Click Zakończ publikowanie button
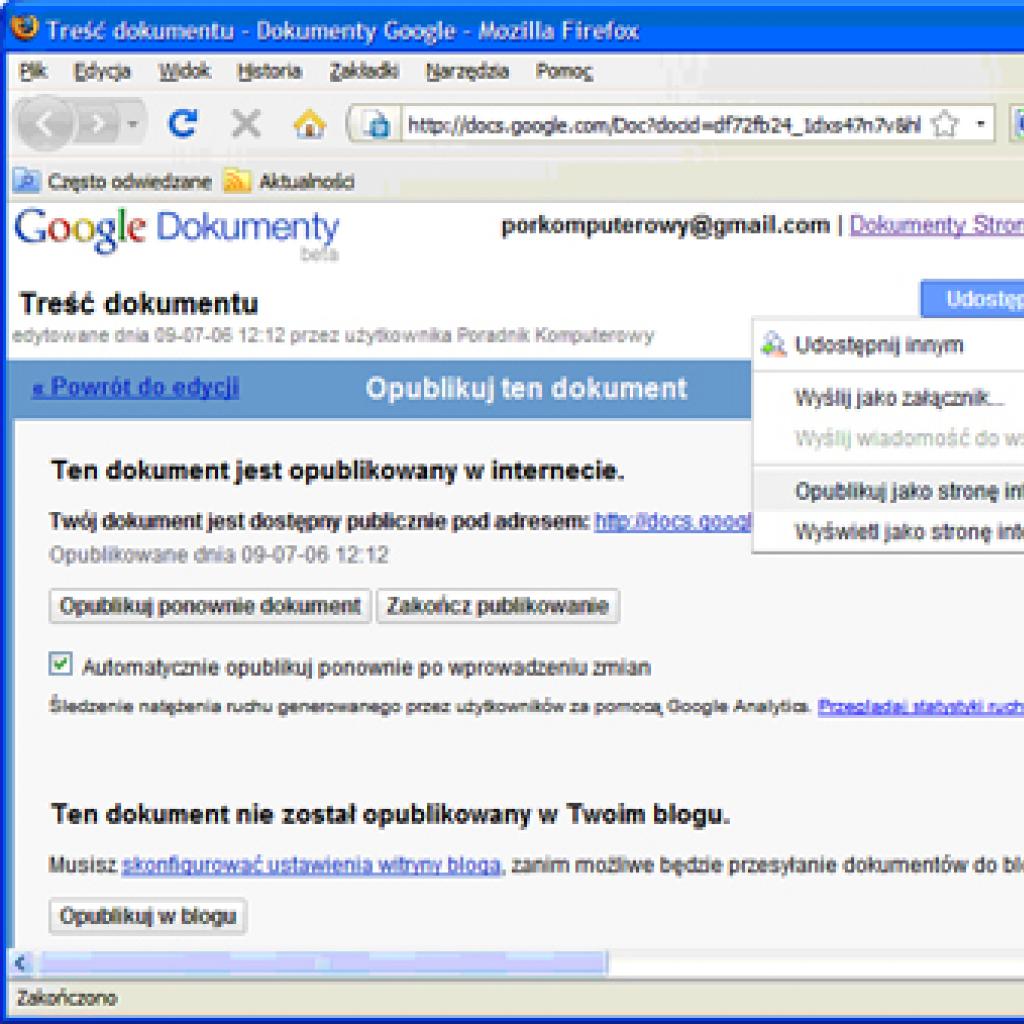This screenshot has height=1024, width=1024. (x=498, y=606)
